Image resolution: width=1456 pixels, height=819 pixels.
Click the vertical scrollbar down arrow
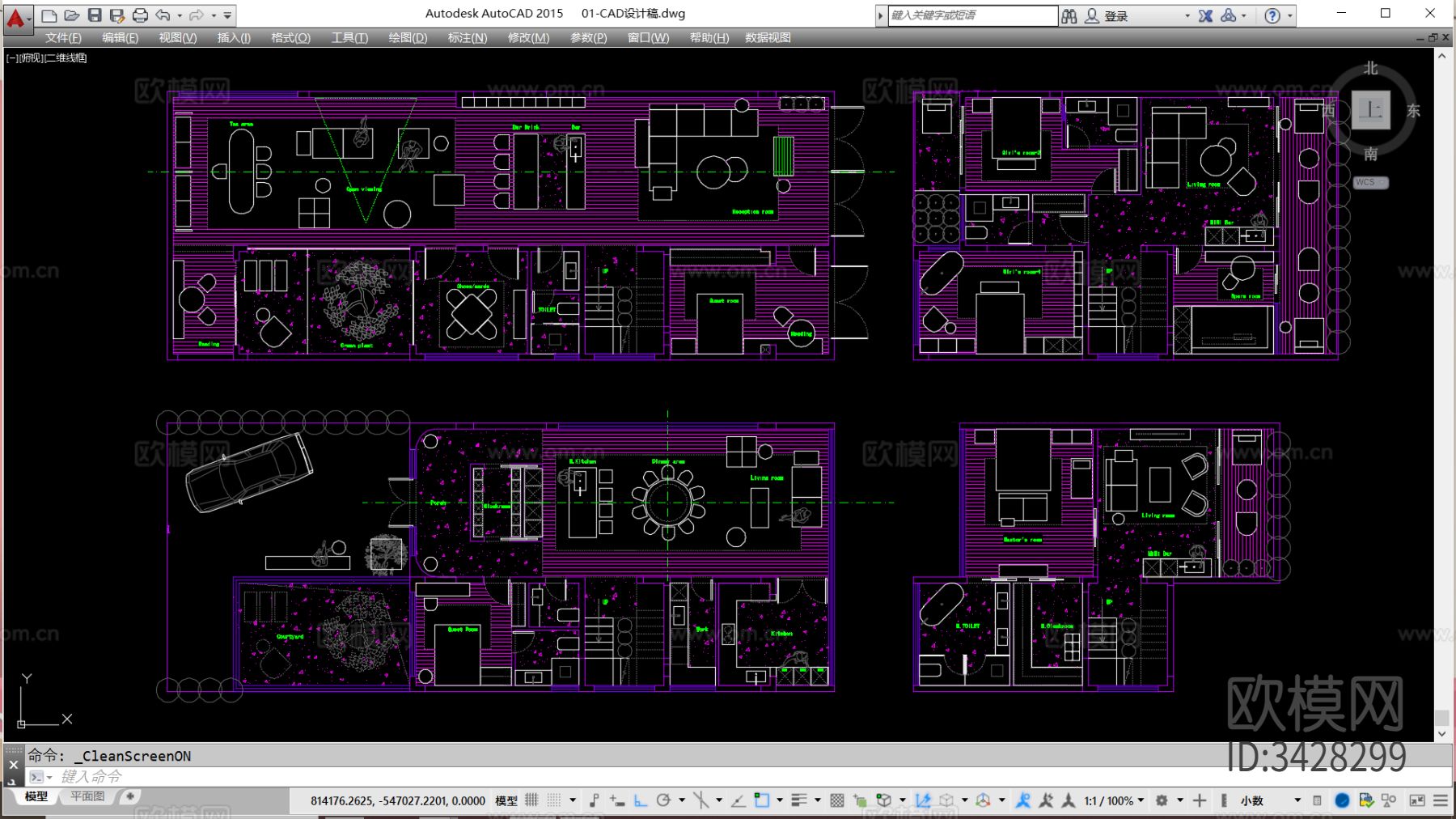click(1441, 733)
